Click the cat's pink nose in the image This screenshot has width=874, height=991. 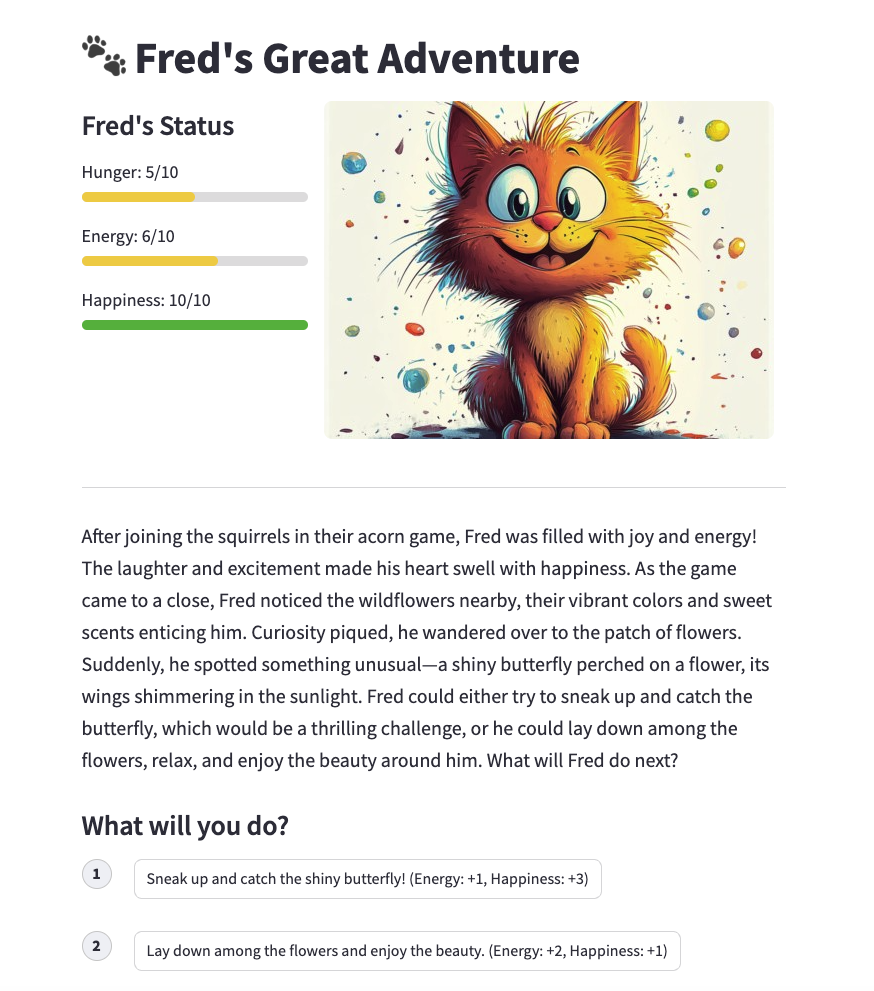point(545,219)
